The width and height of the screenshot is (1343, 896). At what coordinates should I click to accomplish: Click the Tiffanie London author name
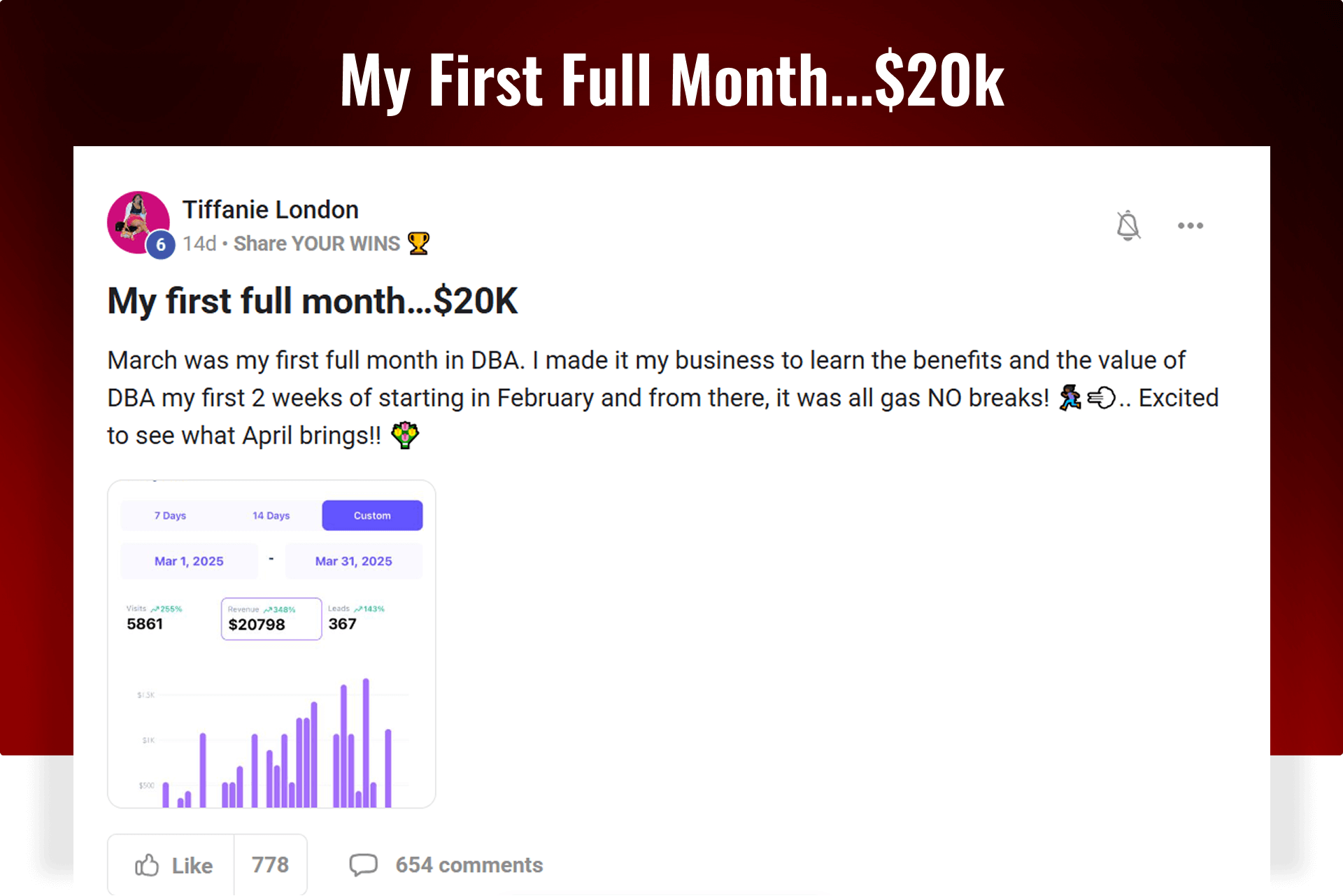tap(271, 210)
